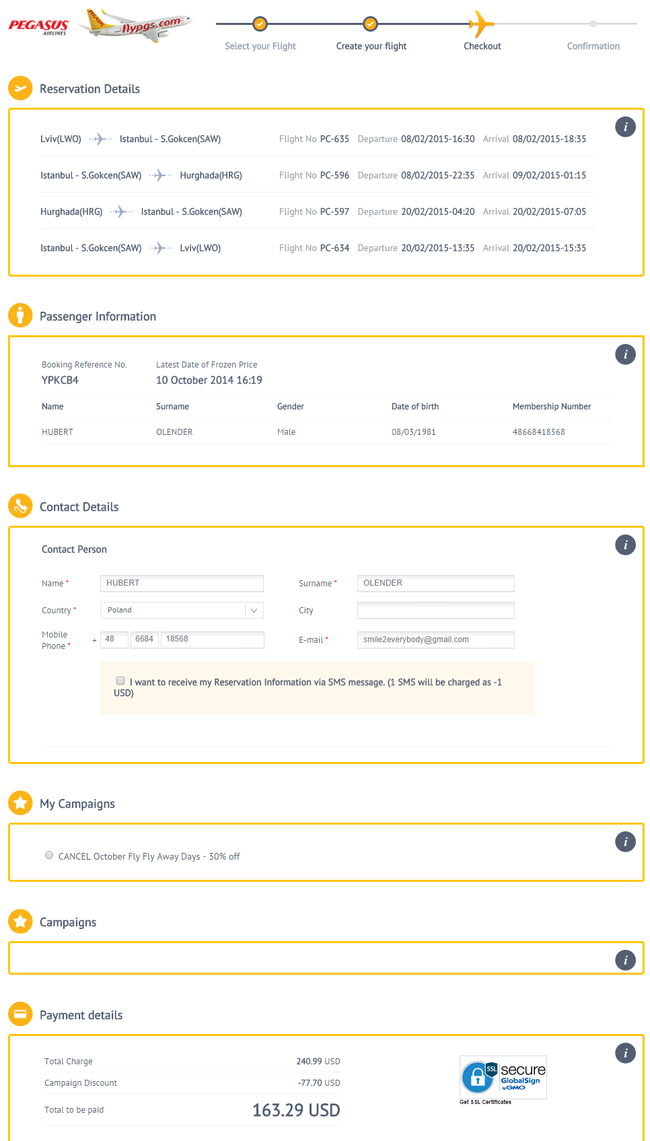Viewport: 650px width, 1141px height.
Task: Click the info icon in the empty Campaigns box
Action: tap(625, 960)
